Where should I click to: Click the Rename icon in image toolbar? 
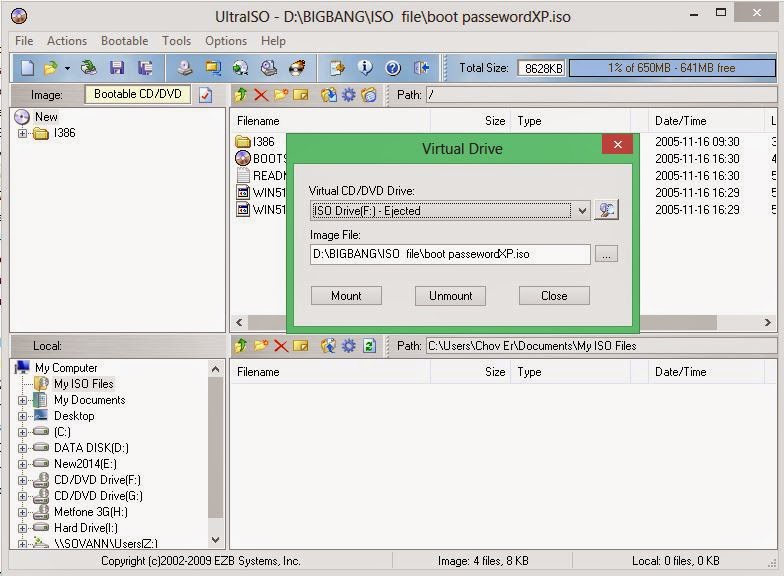pyautogui.click(x=300, y=94)
